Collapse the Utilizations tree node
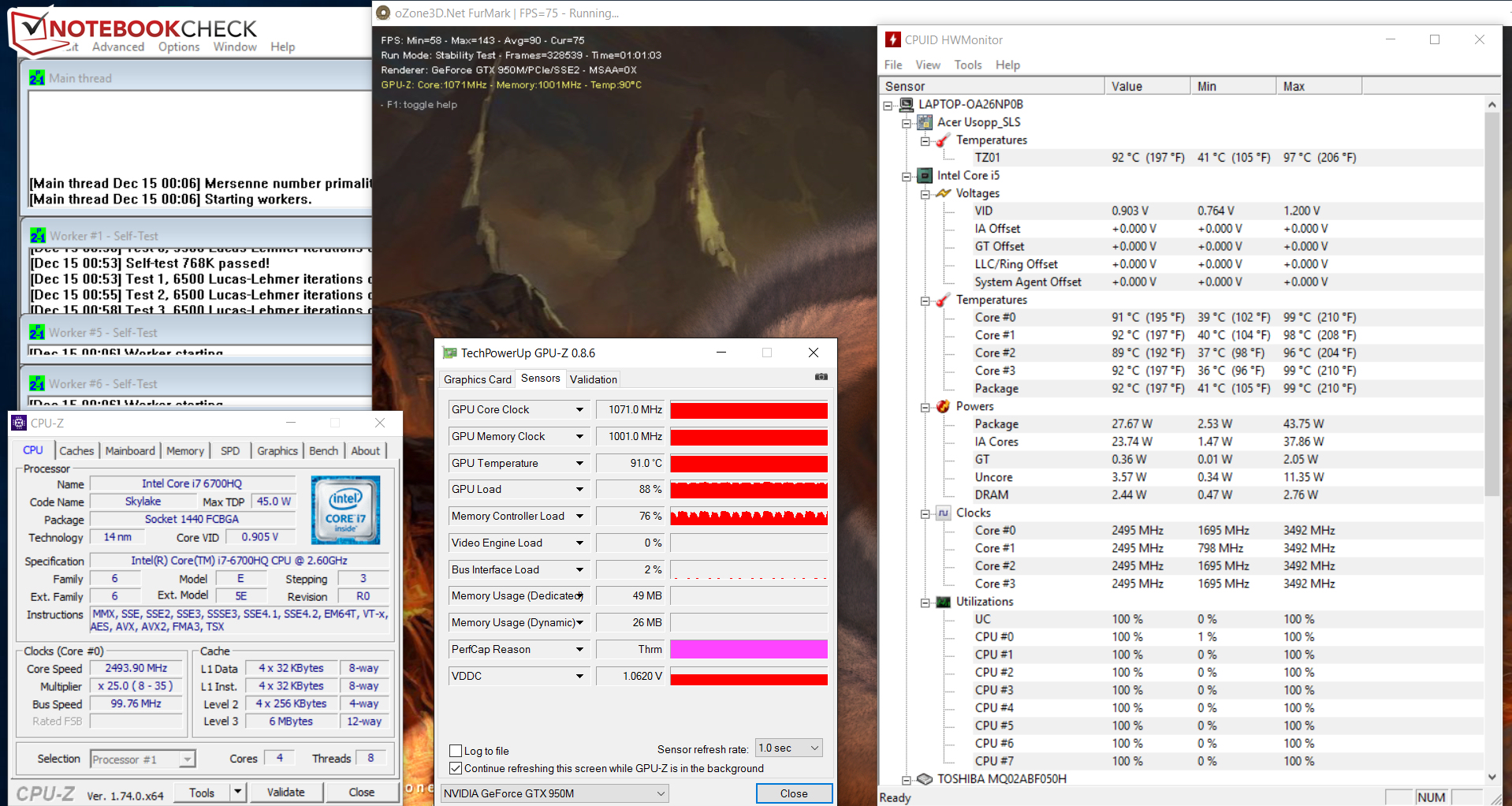 click(x=925, y=603)
